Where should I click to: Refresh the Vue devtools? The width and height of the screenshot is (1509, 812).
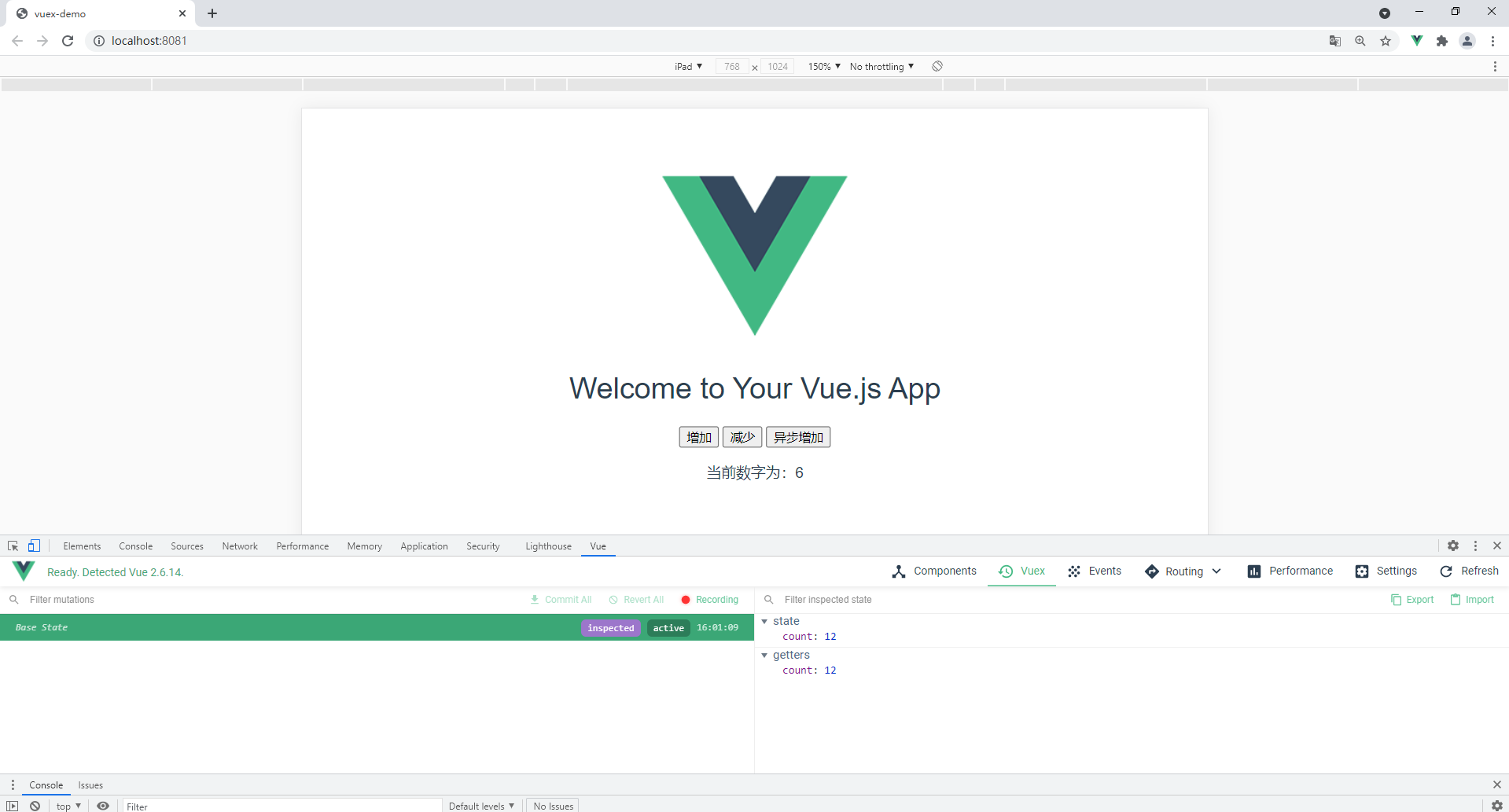(x=1469, y=571)
